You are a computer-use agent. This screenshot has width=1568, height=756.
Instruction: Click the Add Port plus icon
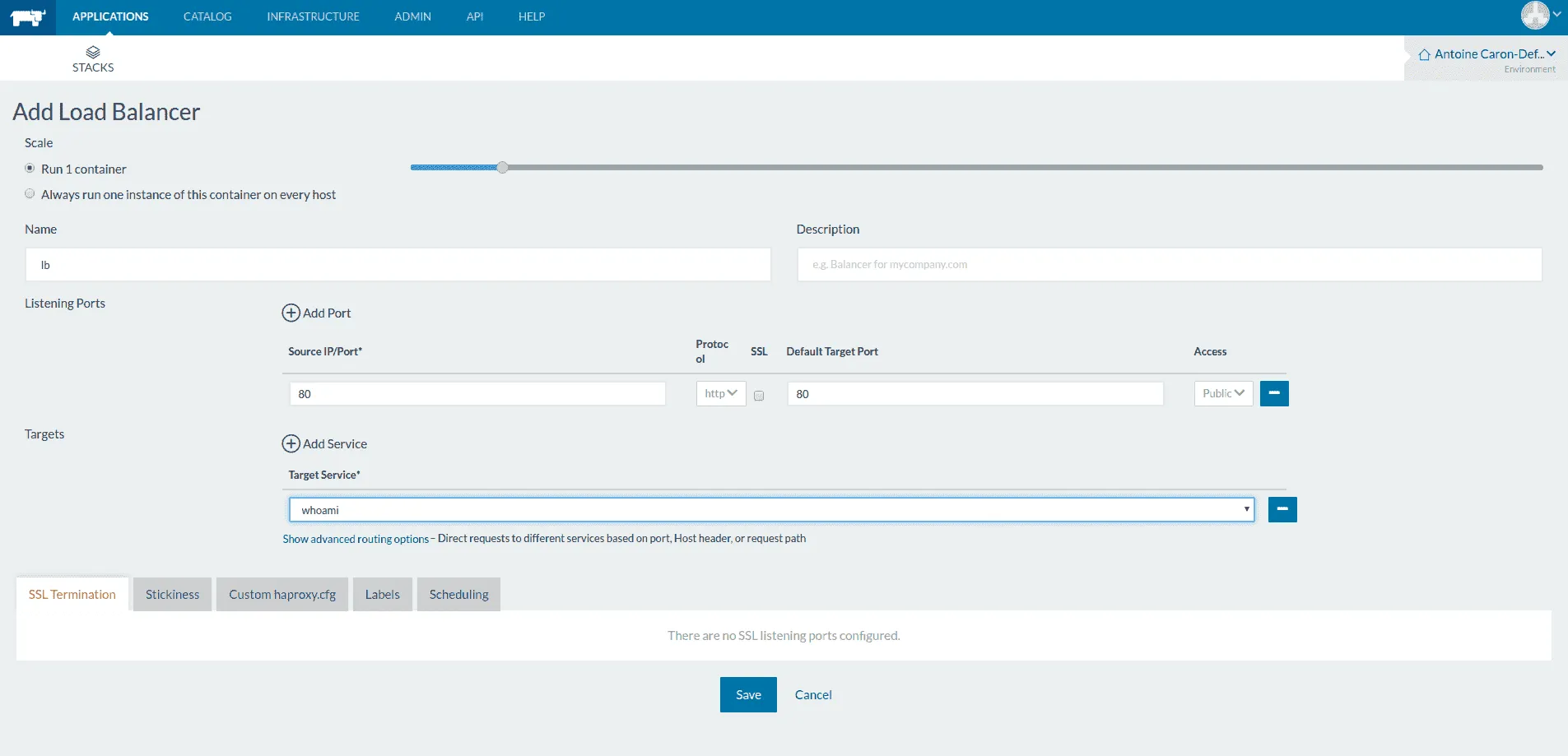click(x=291, y=313)
